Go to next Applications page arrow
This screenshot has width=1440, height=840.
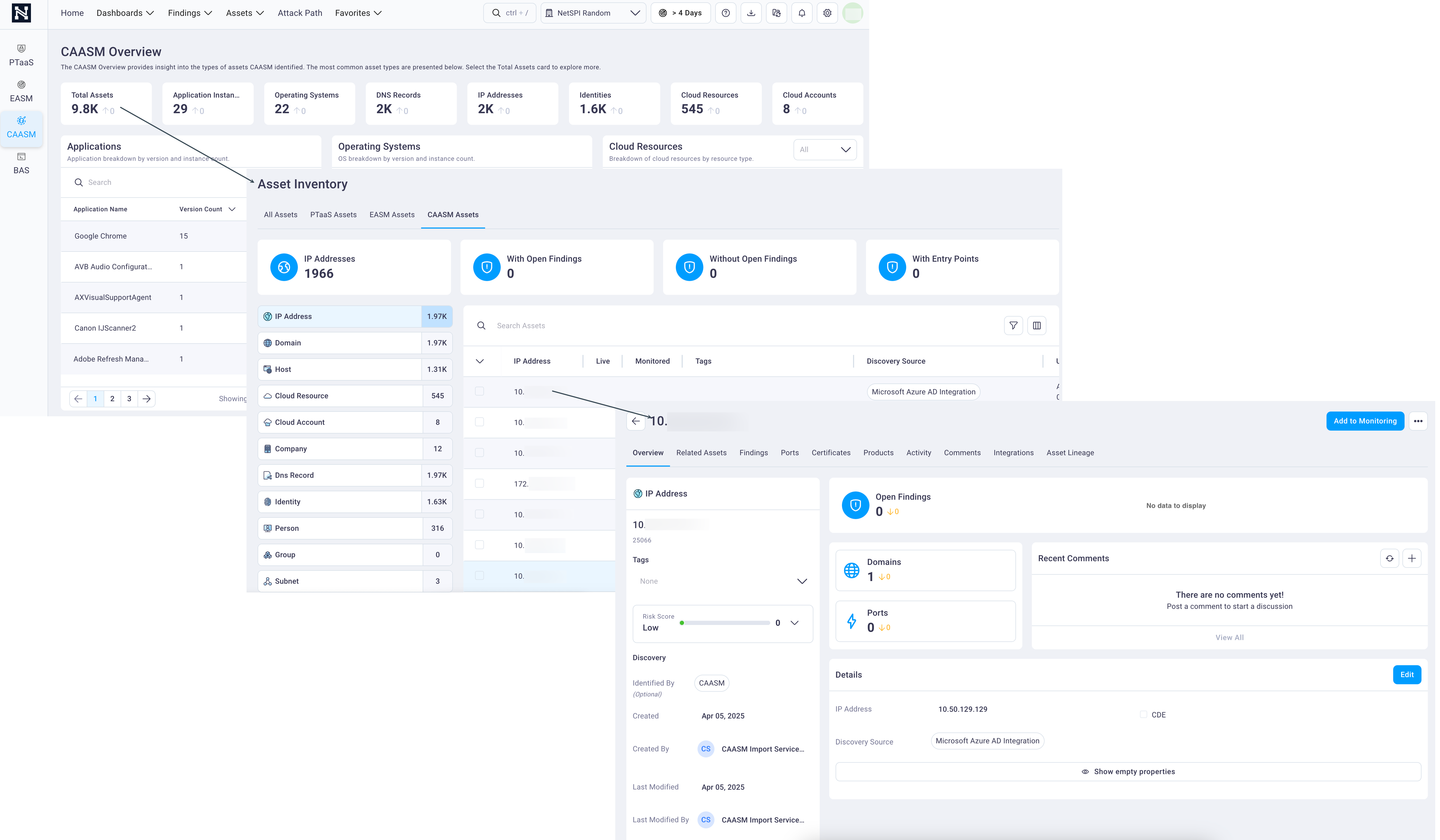tap(147, 399)
